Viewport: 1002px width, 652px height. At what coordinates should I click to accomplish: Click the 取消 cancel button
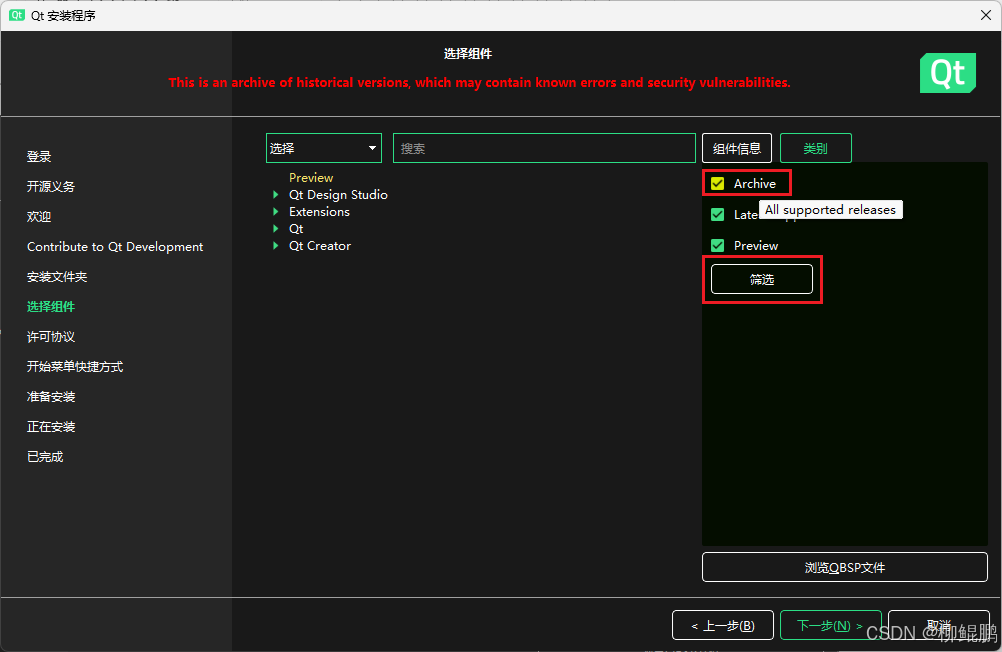938,626
